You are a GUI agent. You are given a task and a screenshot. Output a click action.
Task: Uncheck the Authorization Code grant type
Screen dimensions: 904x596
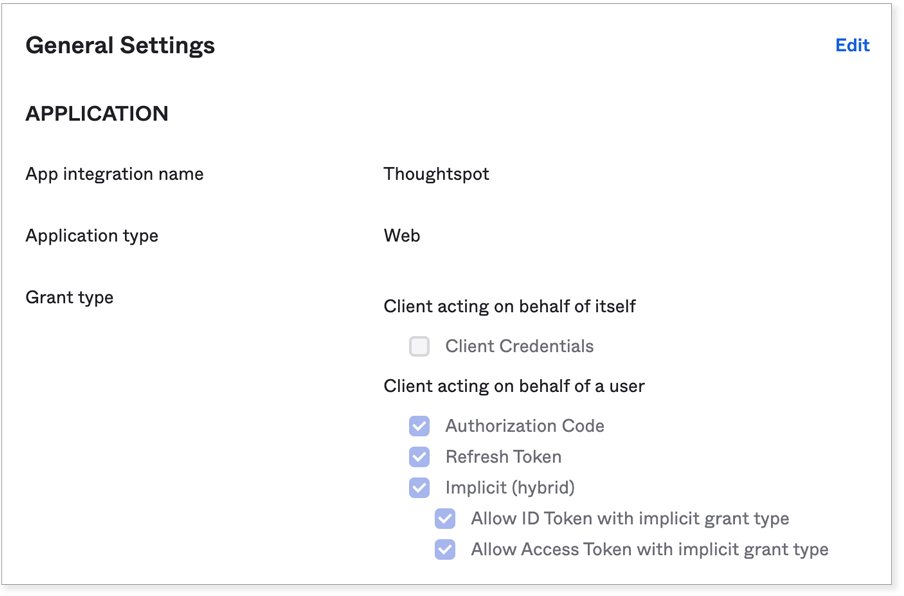point(419,425)
